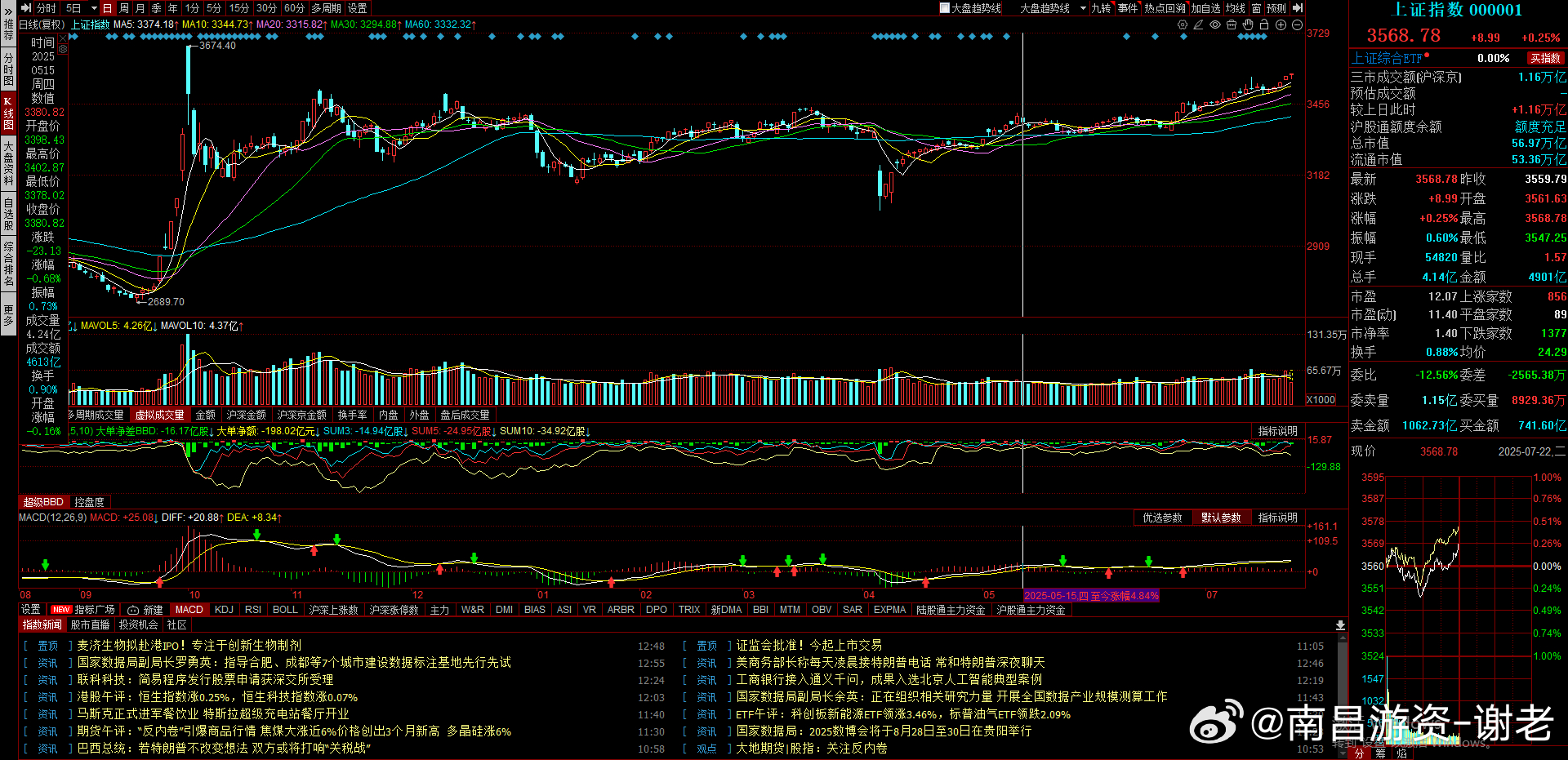This screenshot has width=1568, height=760.
Task: Select the hand pan tool
Action: pos(1248,25)
